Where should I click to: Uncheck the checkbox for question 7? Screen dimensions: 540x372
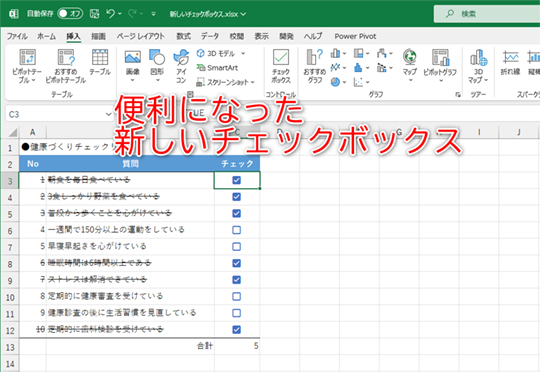pyautogui.click(x=237, y=280)
